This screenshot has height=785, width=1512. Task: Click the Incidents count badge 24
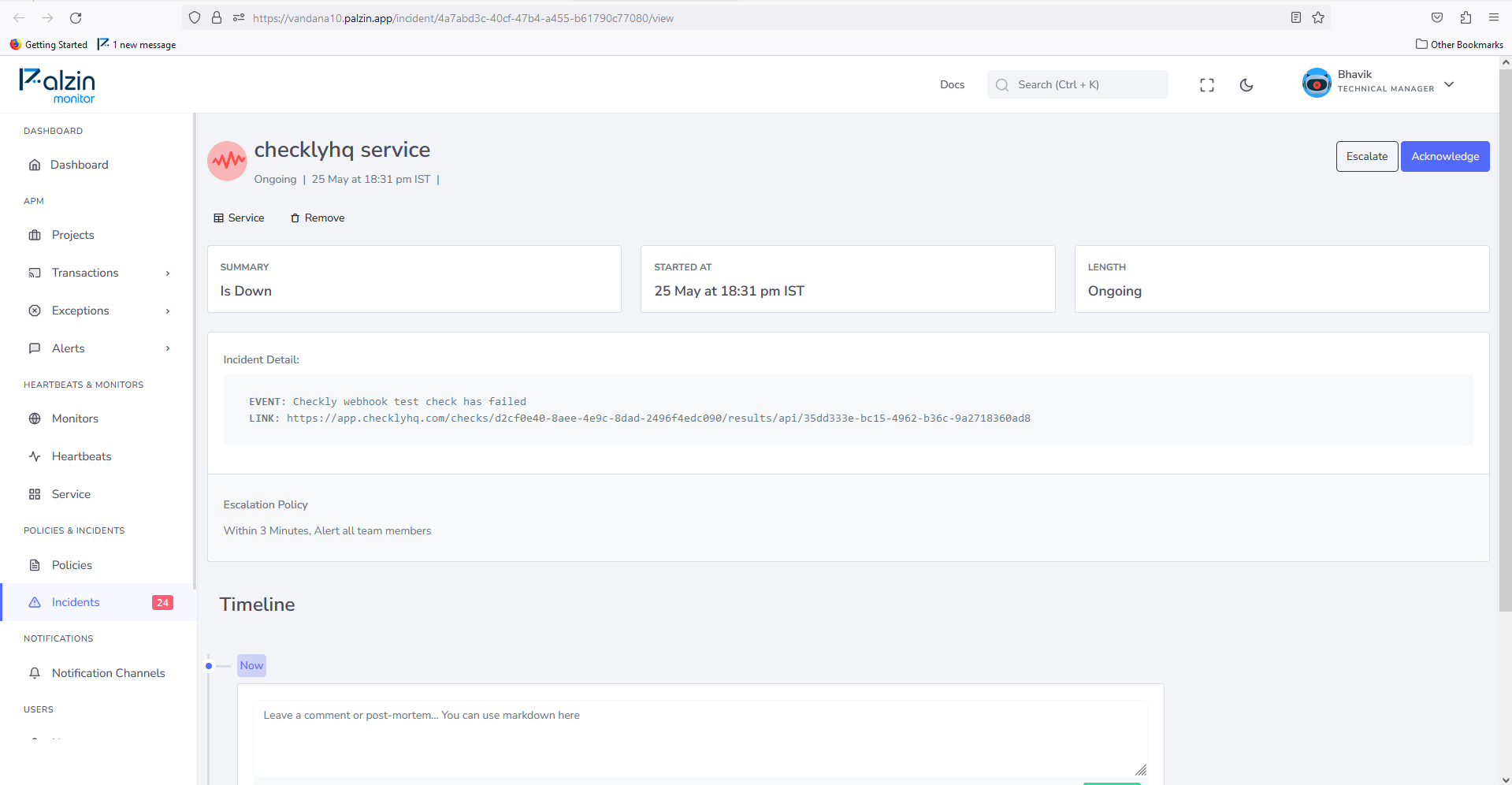pyautogui.click(x=162, y=602)
